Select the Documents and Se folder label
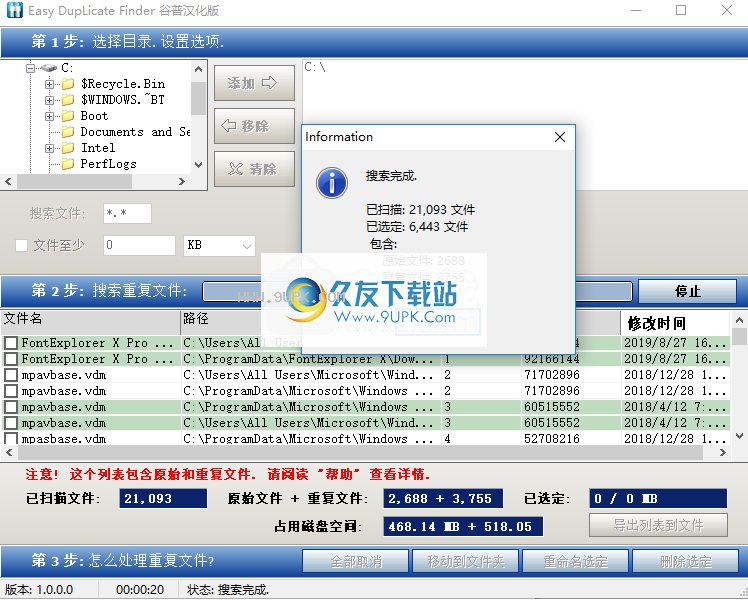The image size is (748, 600). (x=135, y=132)
